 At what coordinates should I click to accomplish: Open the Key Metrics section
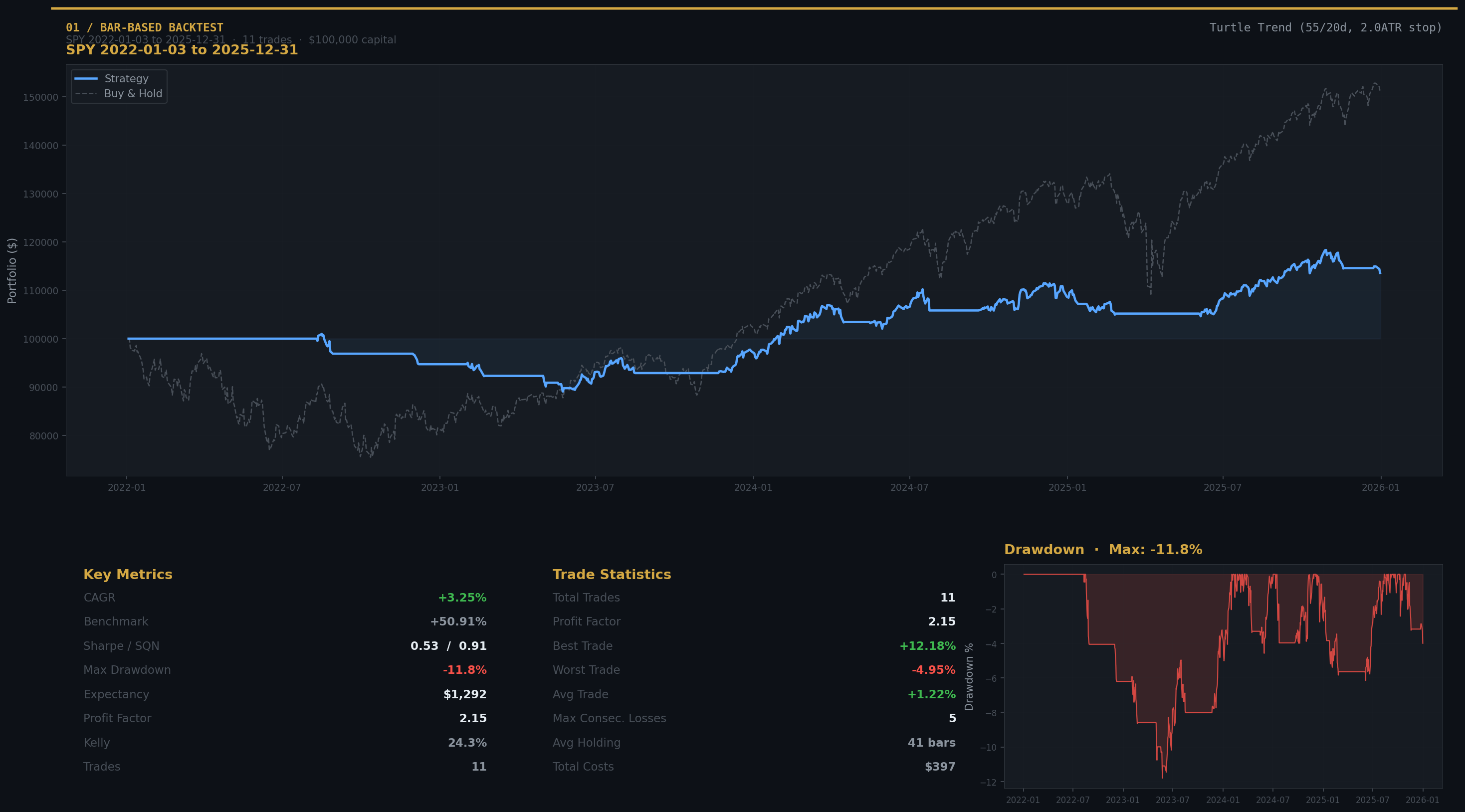coord(128,574)
